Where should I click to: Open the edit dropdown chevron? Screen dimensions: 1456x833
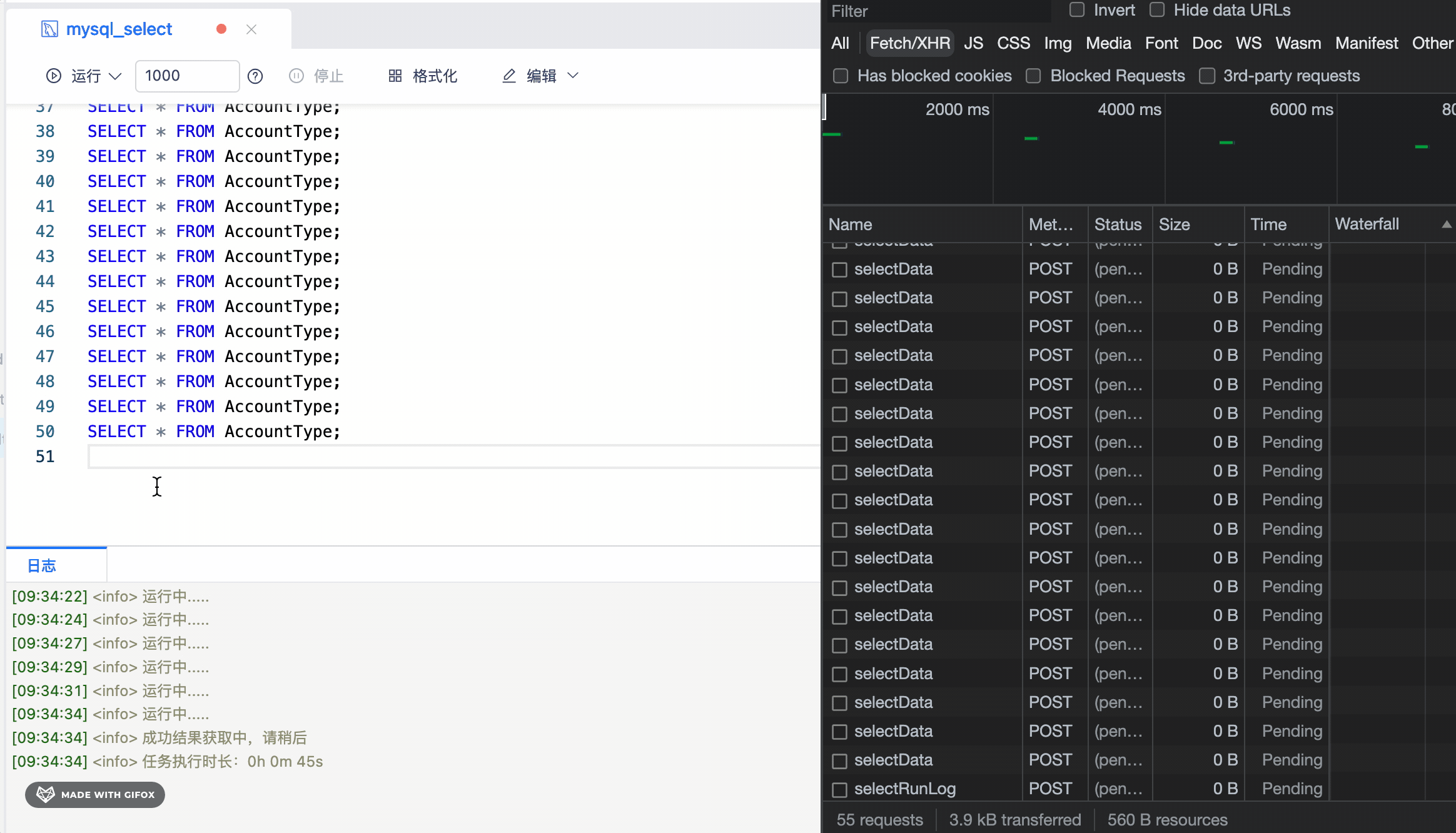tap(573, 76)
